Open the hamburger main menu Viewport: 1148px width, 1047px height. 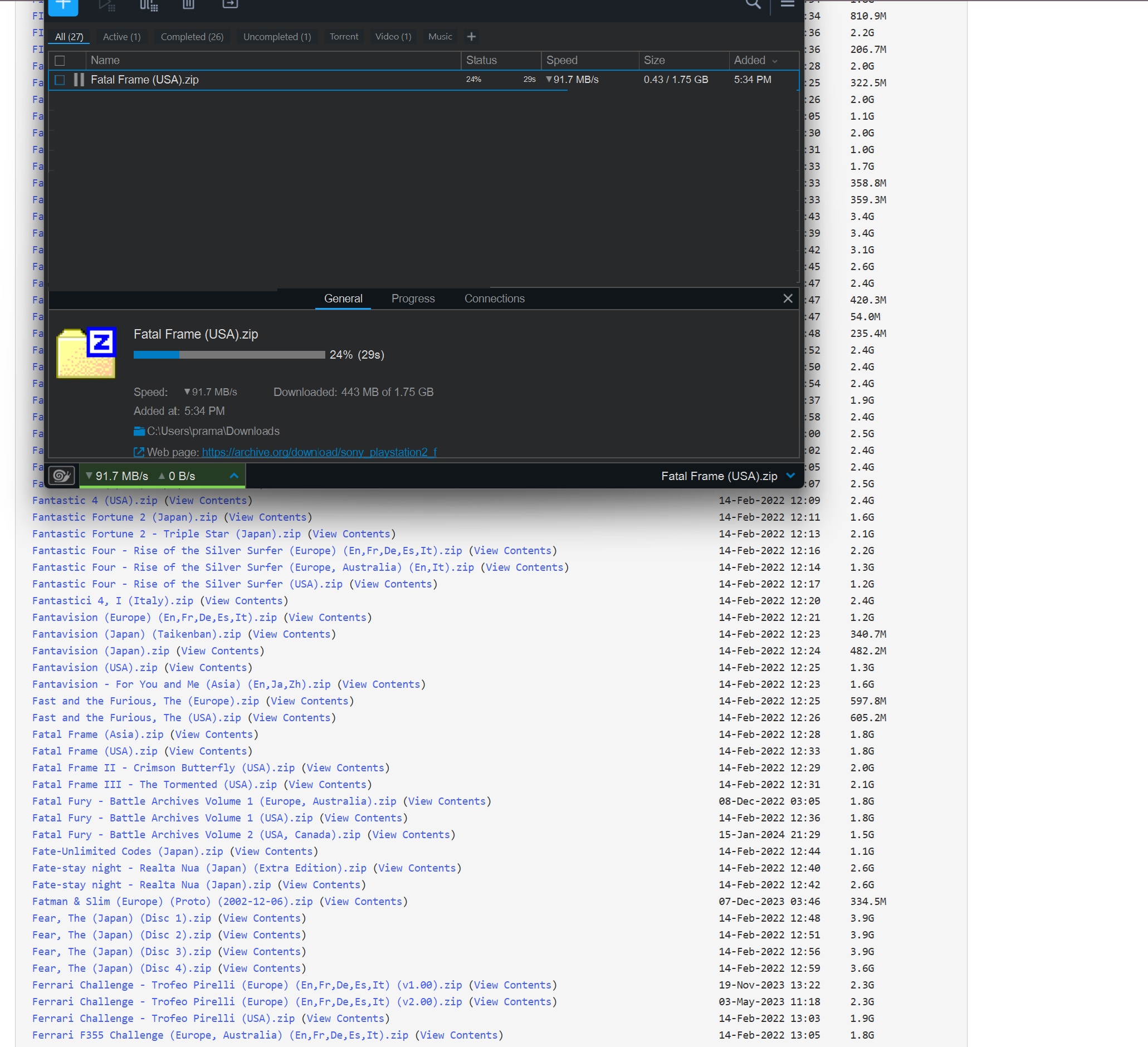(x=787, y=4)
